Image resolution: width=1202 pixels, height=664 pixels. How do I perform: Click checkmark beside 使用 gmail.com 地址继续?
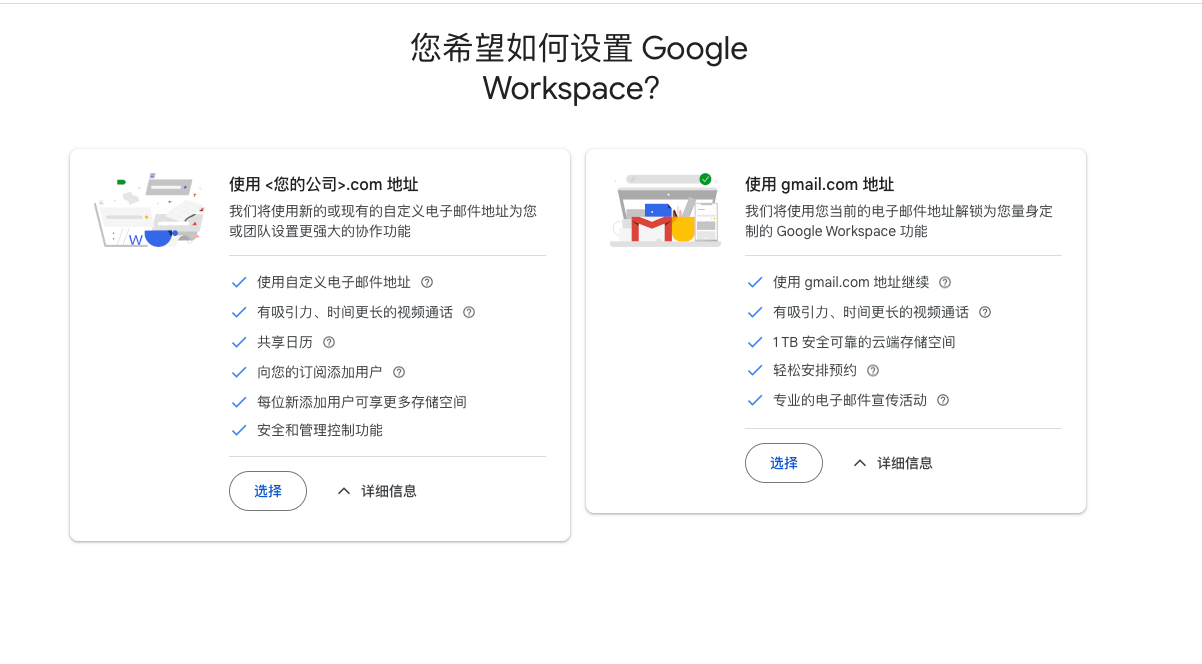pyautogui.click(x=755, y=282)
